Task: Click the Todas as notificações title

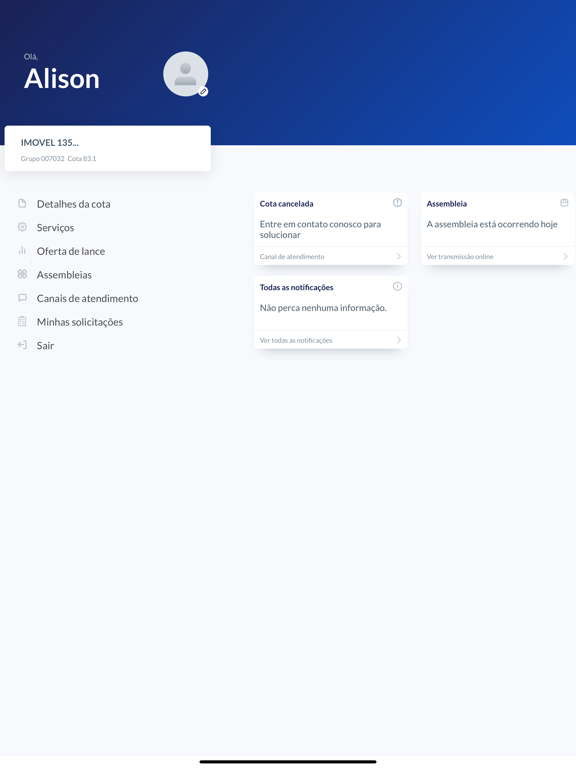Action: click(296, 288)
